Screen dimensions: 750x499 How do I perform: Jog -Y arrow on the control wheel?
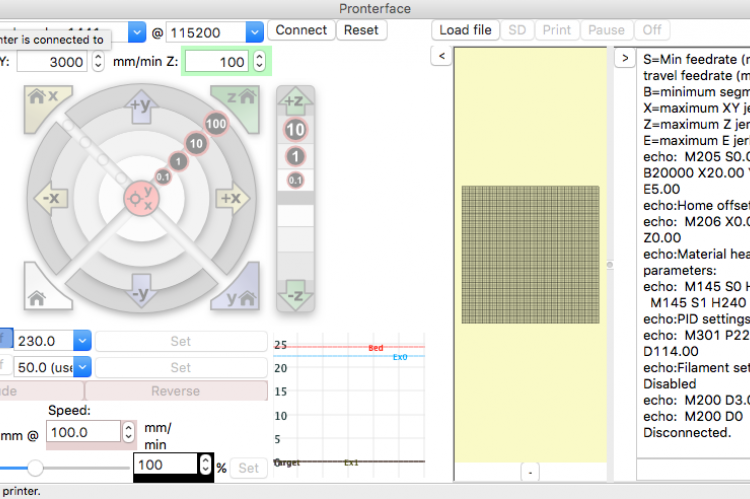coord(141,291)
